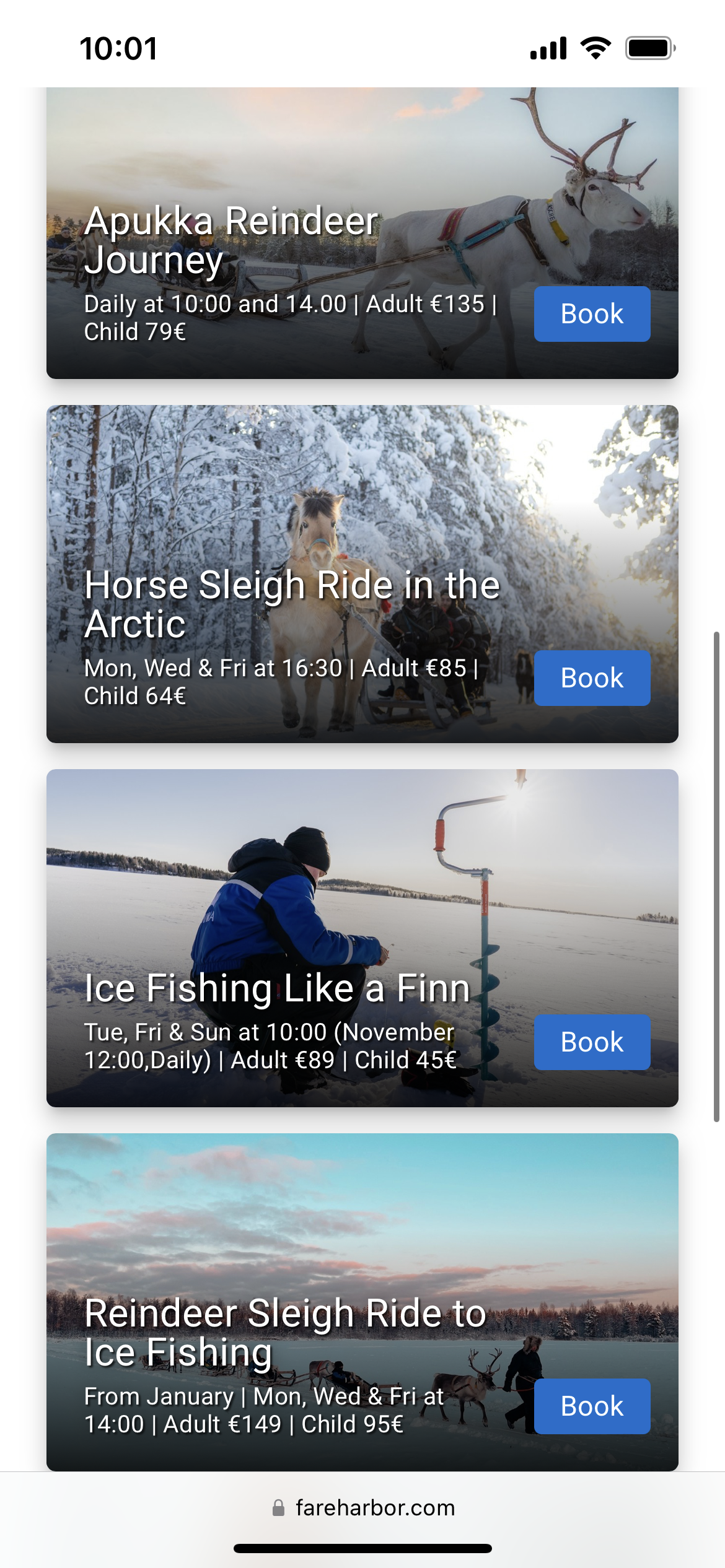Viewport: 725px width, 1568px height.
Task: Select Reindeer Sleigh Ride to Ice Fishing heading
Action: click(x=285, y=1332)
